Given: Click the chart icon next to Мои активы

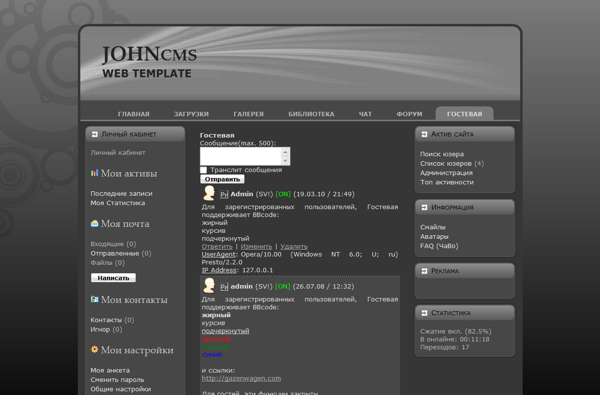Looking at the screenshot, I should pos(95,173).
